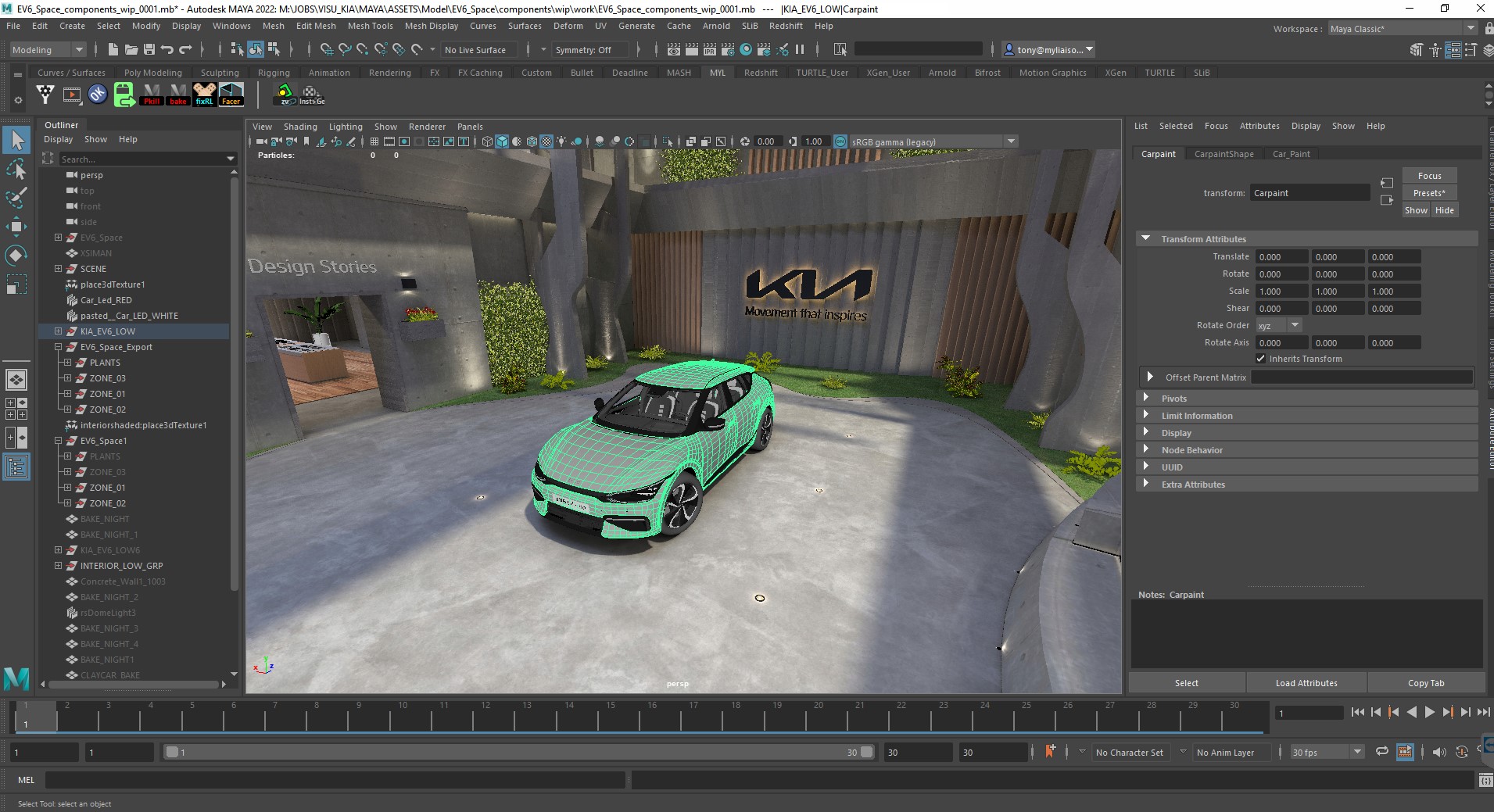
Task: Choose the Lasso selection tool
Action: tap(16, 170)
